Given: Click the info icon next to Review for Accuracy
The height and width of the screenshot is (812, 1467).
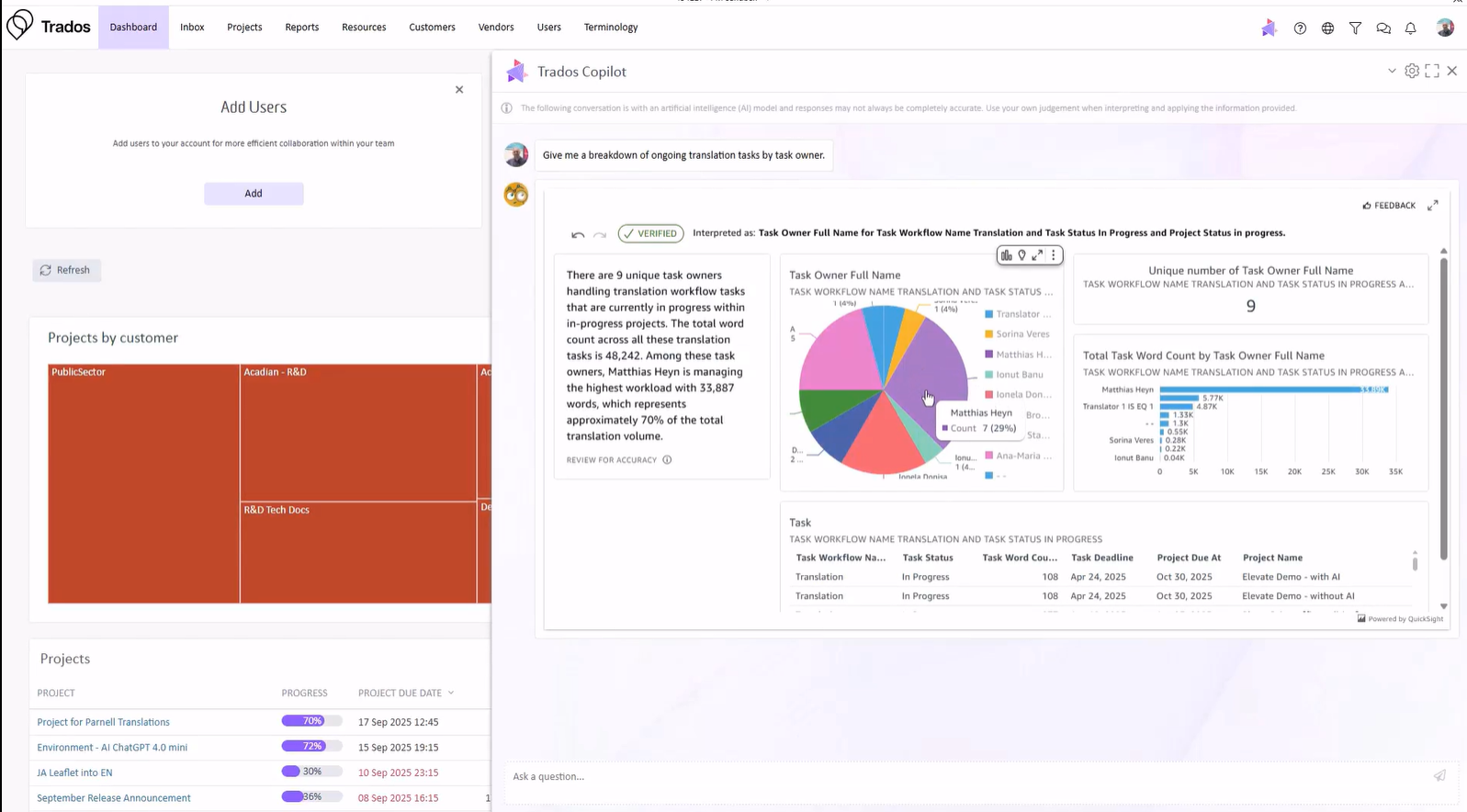Looking at the screenshot, I should tap(667, 460).
